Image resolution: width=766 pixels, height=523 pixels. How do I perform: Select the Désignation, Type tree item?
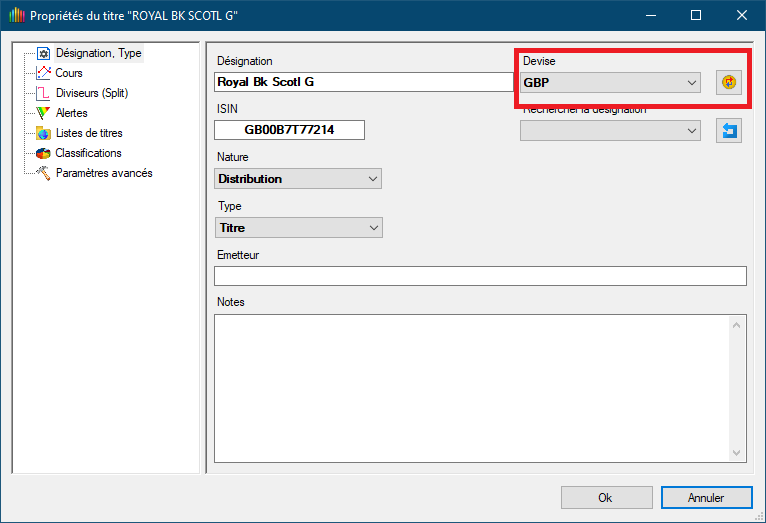pos(98,53)
